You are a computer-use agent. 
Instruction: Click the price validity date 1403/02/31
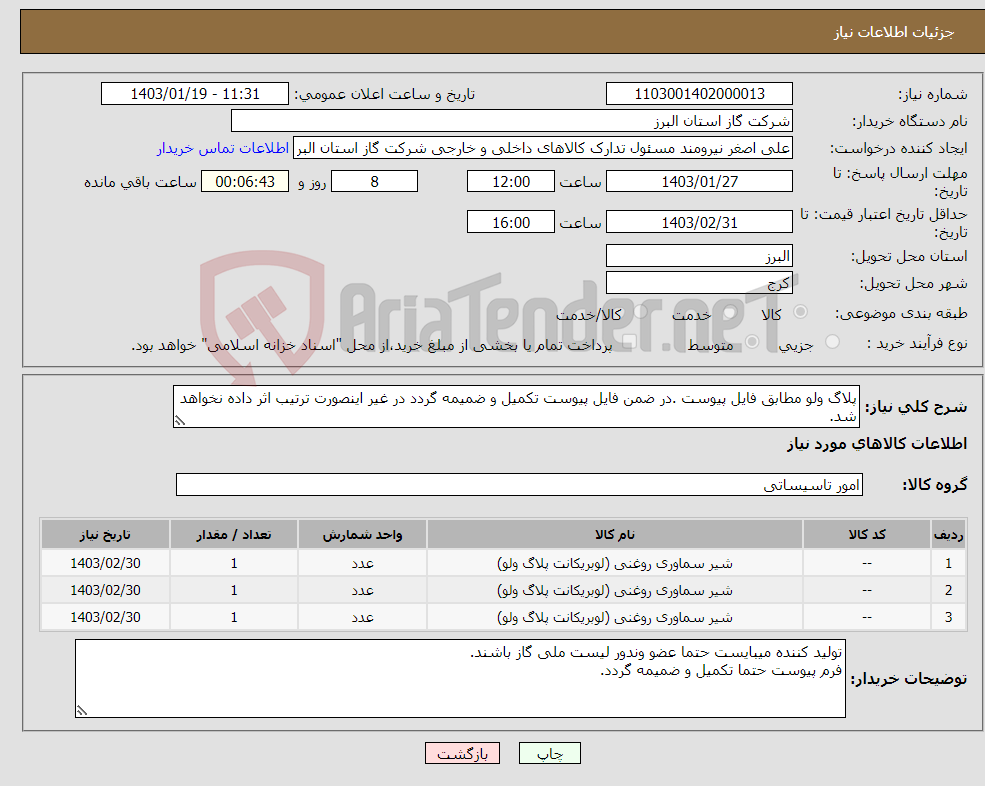(699, 222)
